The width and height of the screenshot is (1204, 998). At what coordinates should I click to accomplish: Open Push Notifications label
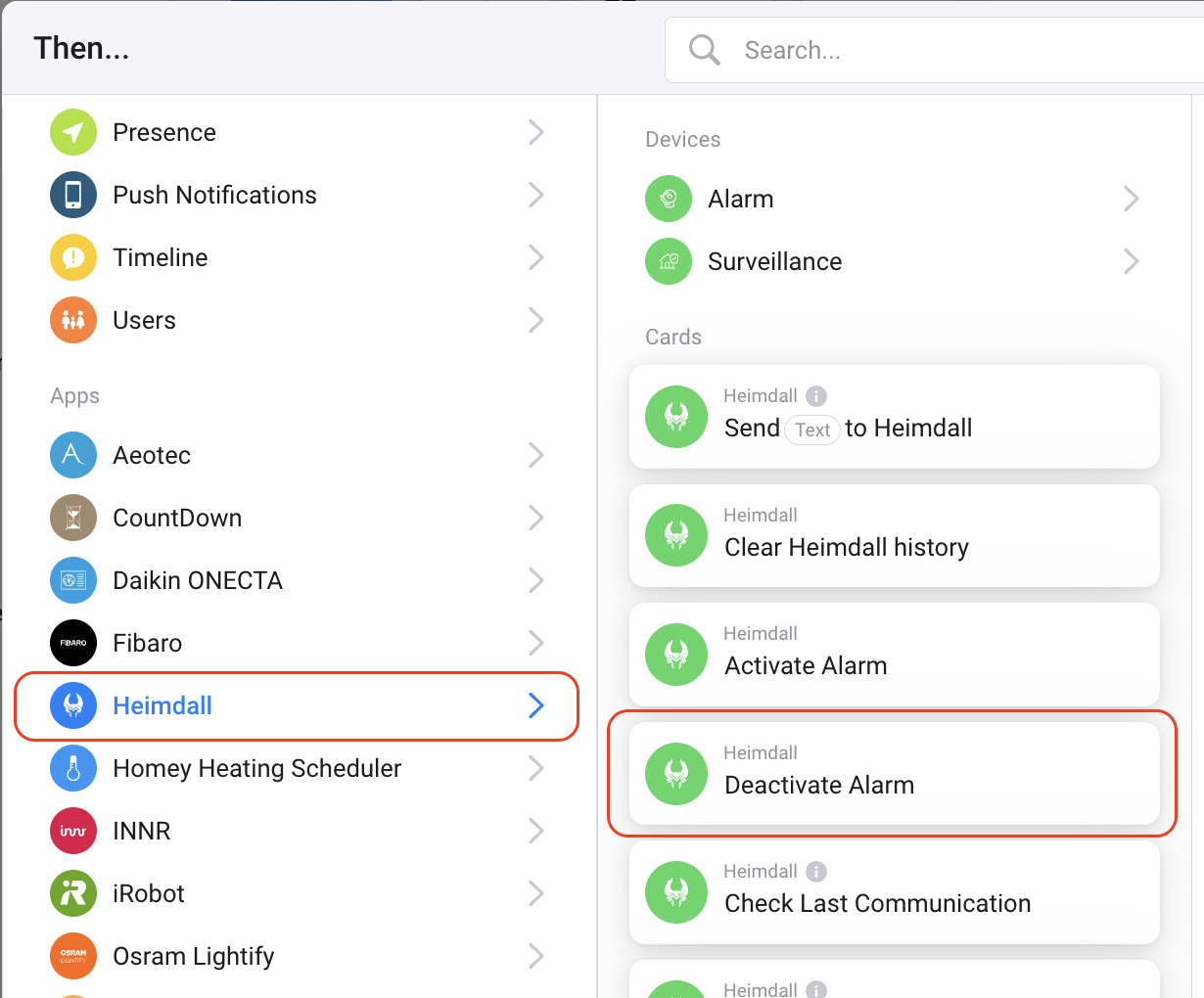point(214,195)
